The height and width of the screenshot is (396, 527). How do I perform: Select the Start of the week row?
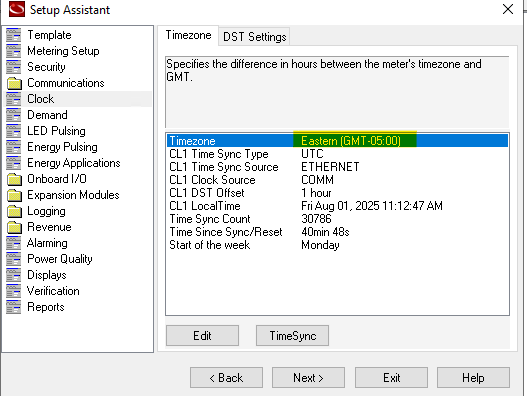pos(337,245)
